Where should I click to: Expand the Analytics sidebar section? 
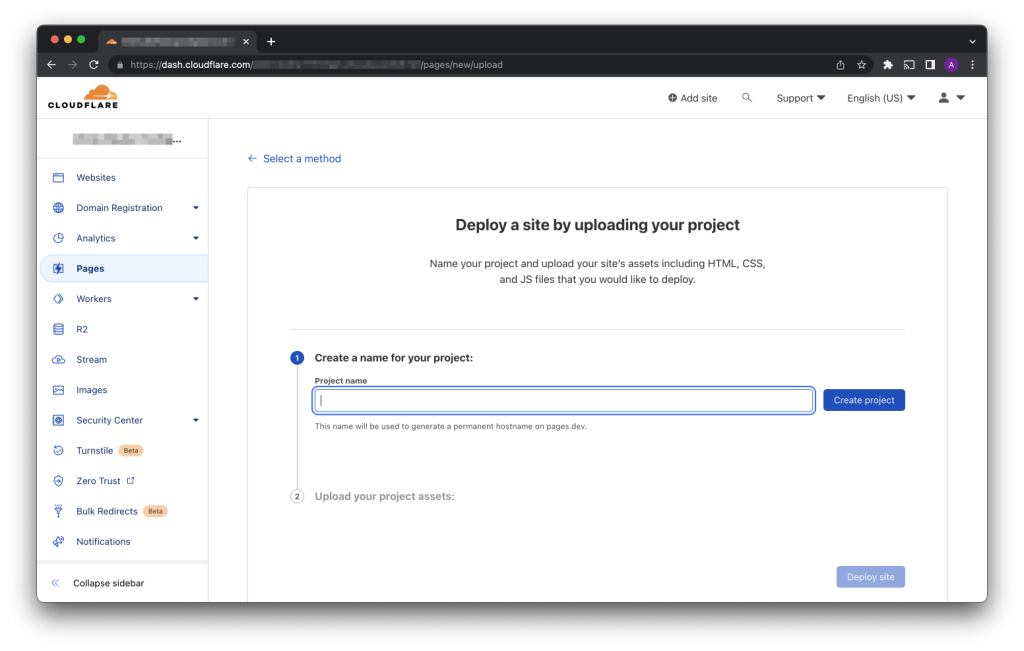(x=196, y=238)
